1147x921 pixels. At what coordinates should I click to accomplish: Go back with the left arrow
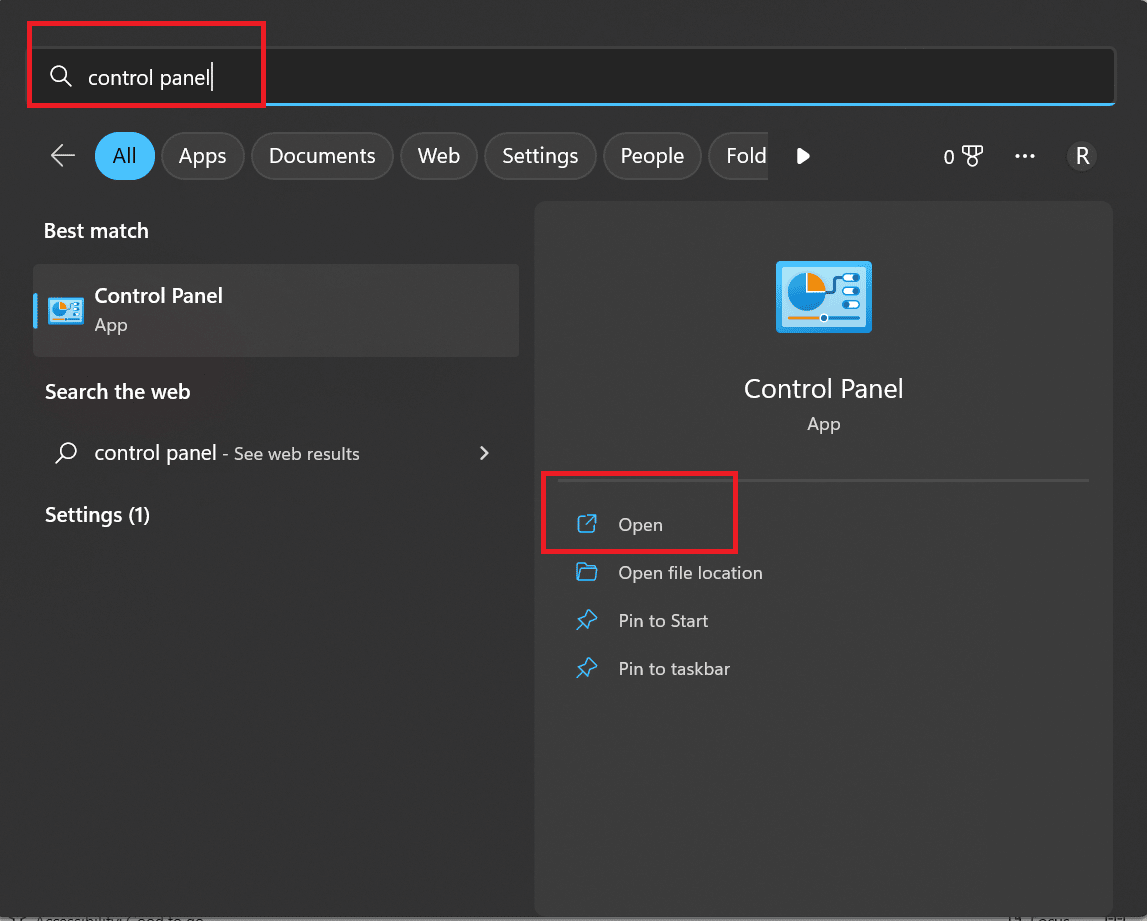(x=63, y=155)
